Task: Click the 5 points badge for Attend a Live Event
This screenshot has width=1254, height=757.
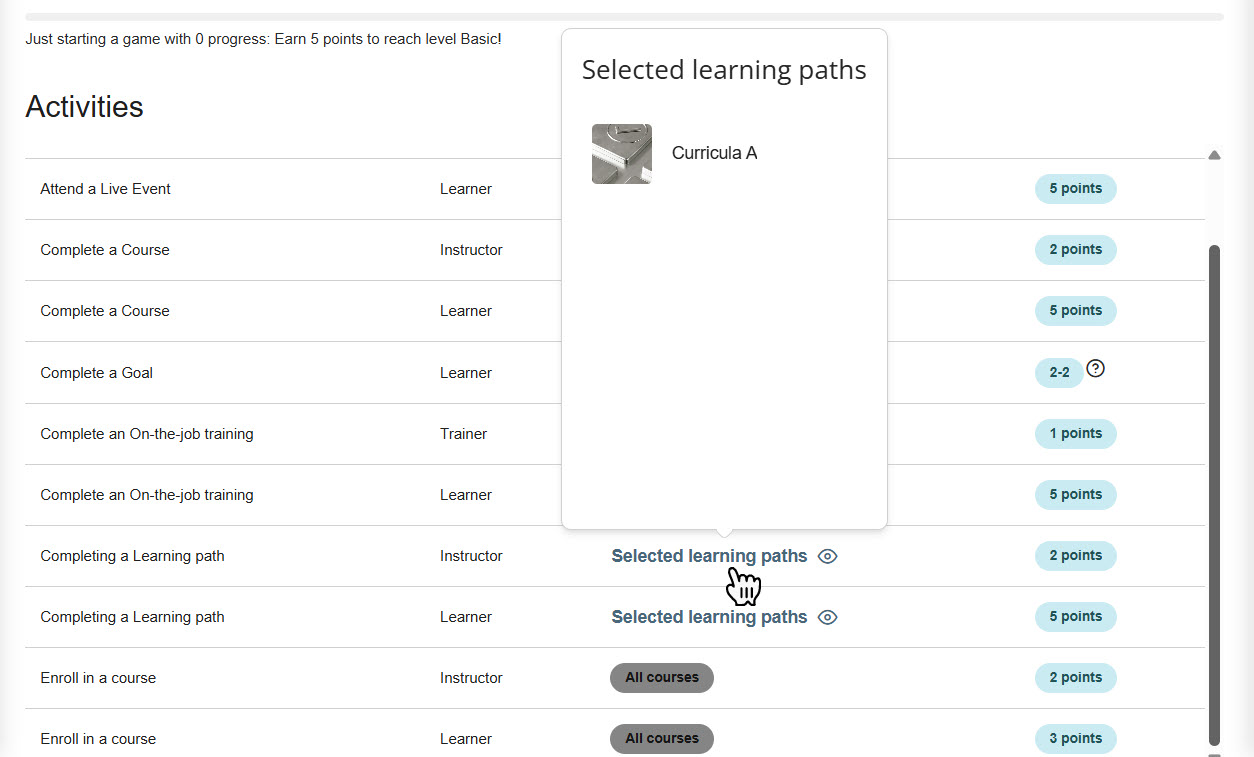Action: (1075, 189)
